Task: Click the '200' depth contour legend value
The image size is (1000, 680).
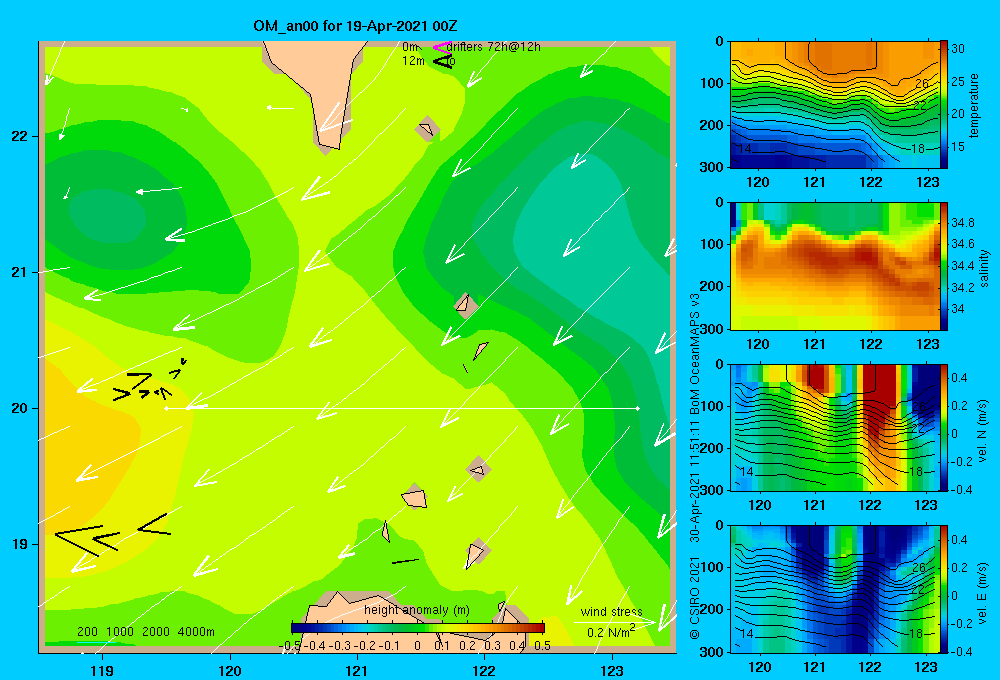Action: tap(87, 632)
